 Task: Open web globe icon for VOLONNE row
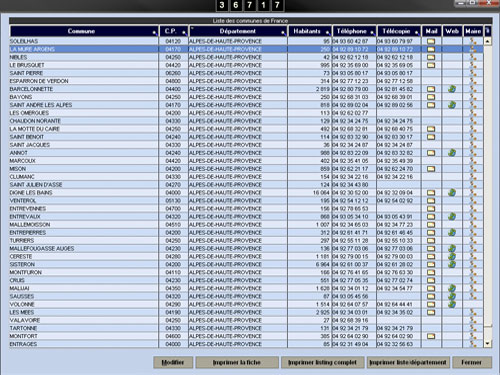pyautogui.click(x=452, y=304)
